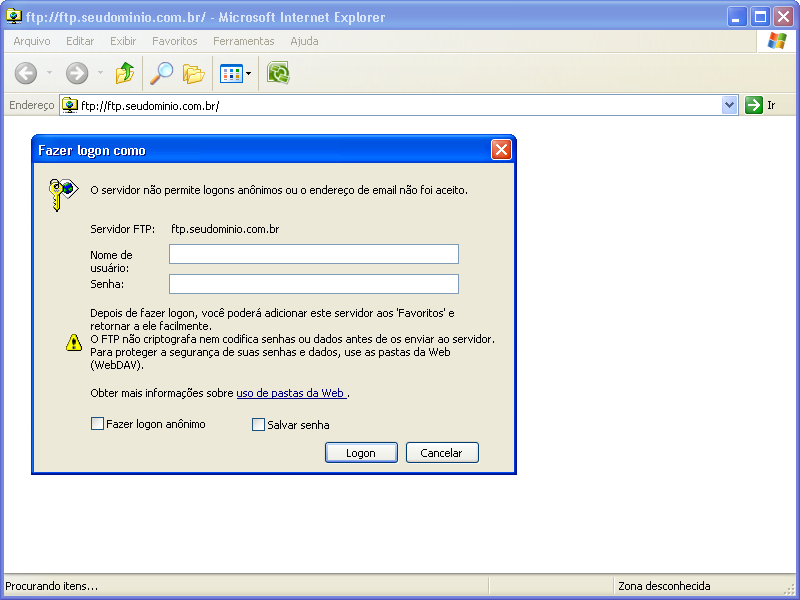Expand the address bar dropdown
This screenshot has height=600, width=800.
(x=730, y=105)
